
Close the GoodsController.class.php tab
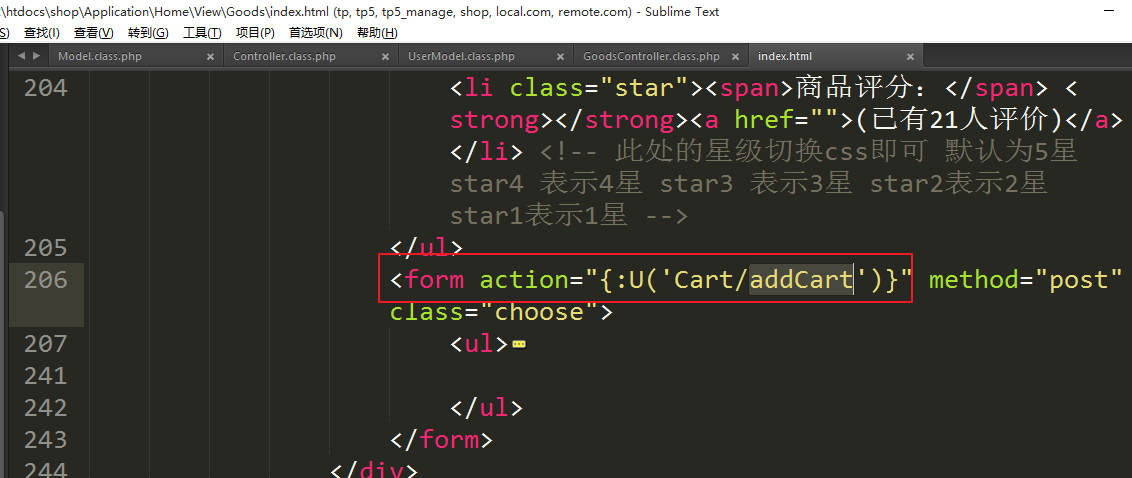tap(735, 56)
